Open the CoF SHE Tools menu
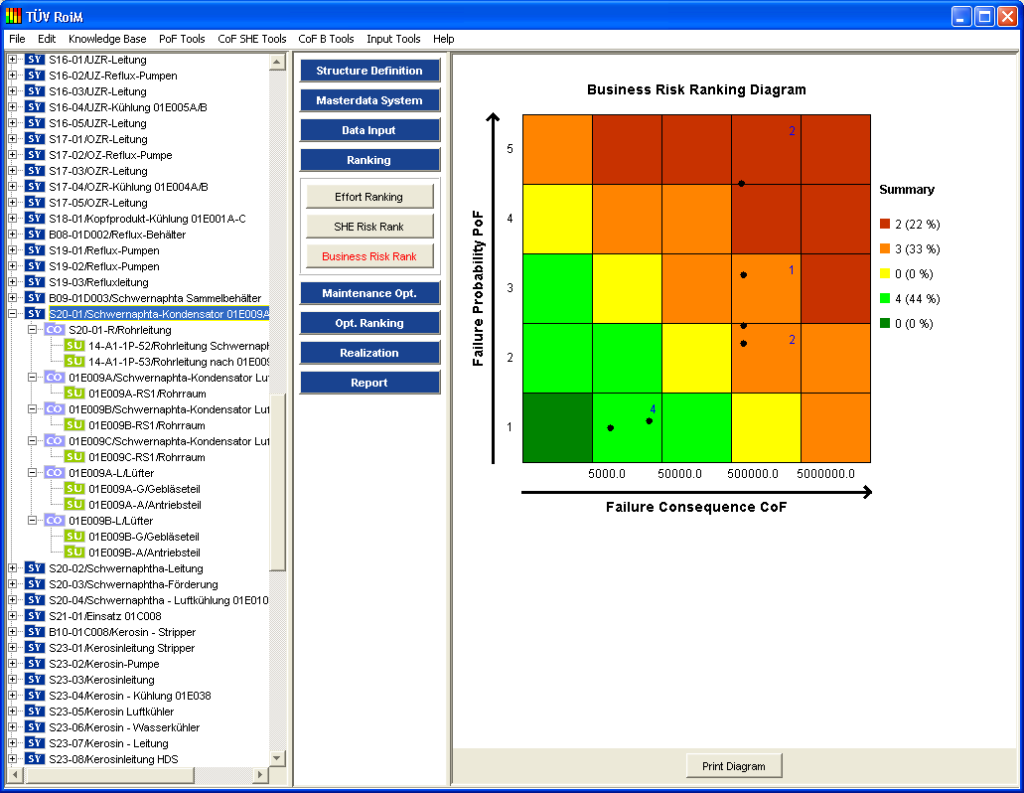 (252, 39)
